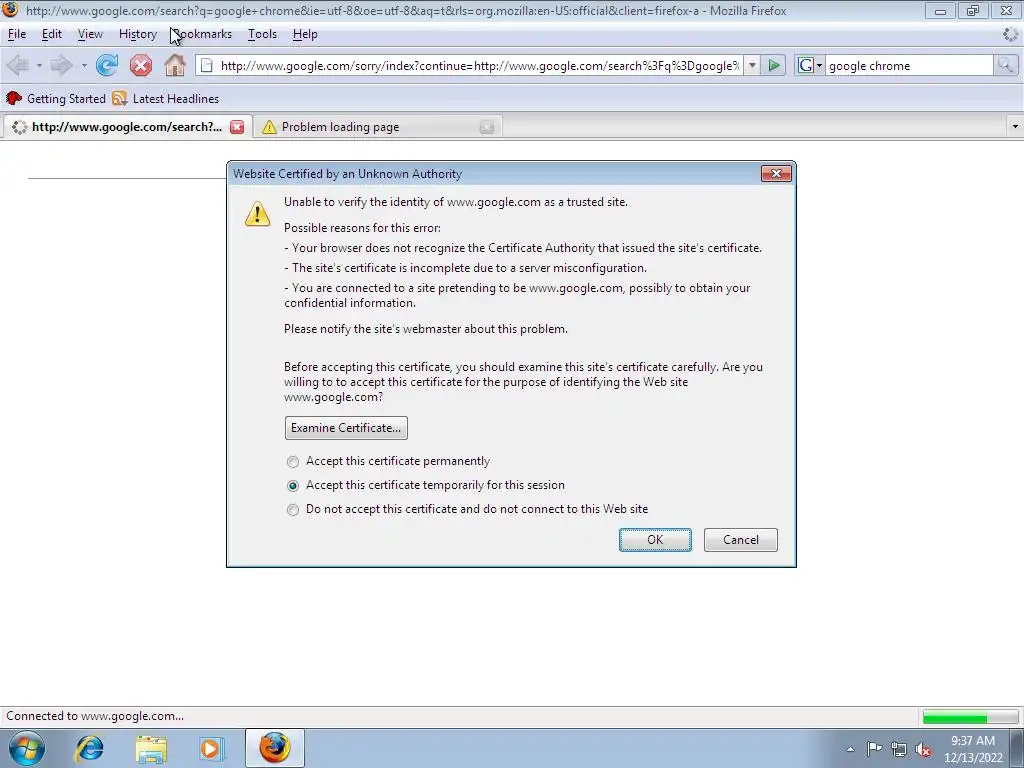
Task: Open the Forward button history dropdown
Action: [84, 65]
